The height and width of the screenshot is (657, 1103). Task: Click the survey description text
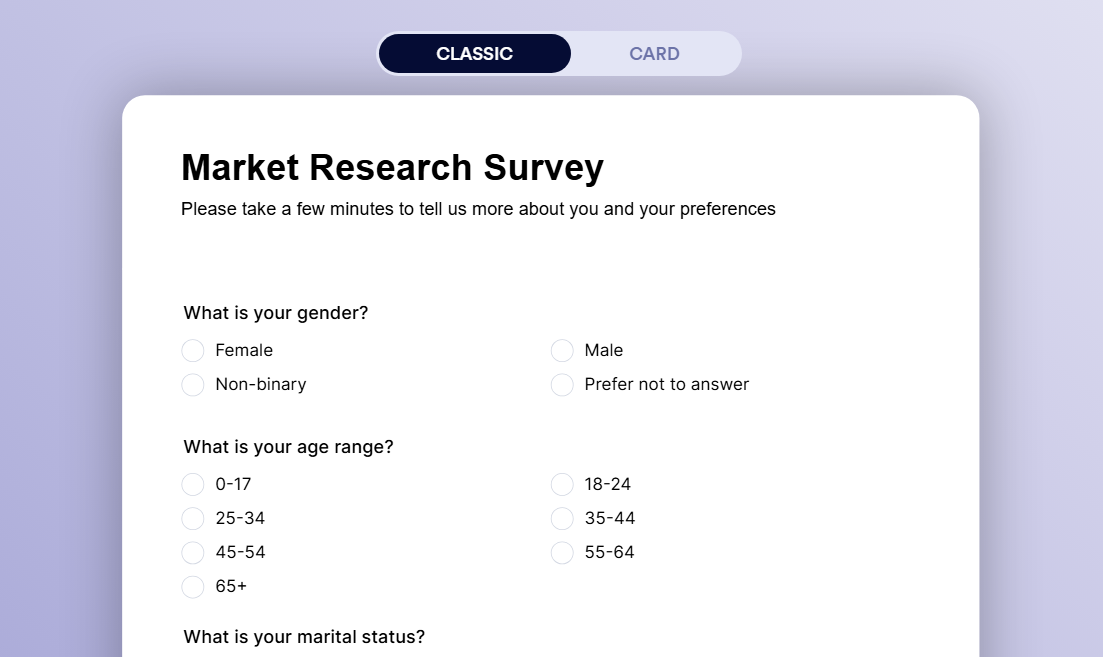[x=478, y=209]
